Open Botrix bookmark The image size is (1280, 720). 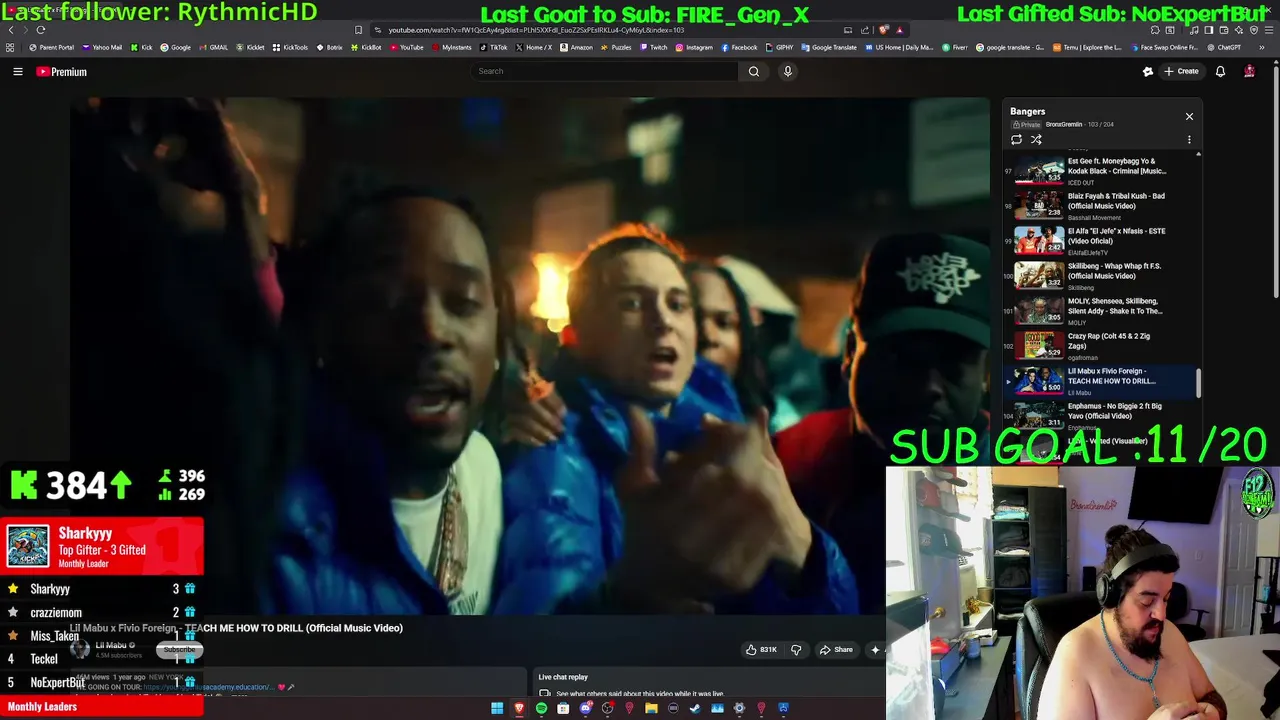click(330, 47)
